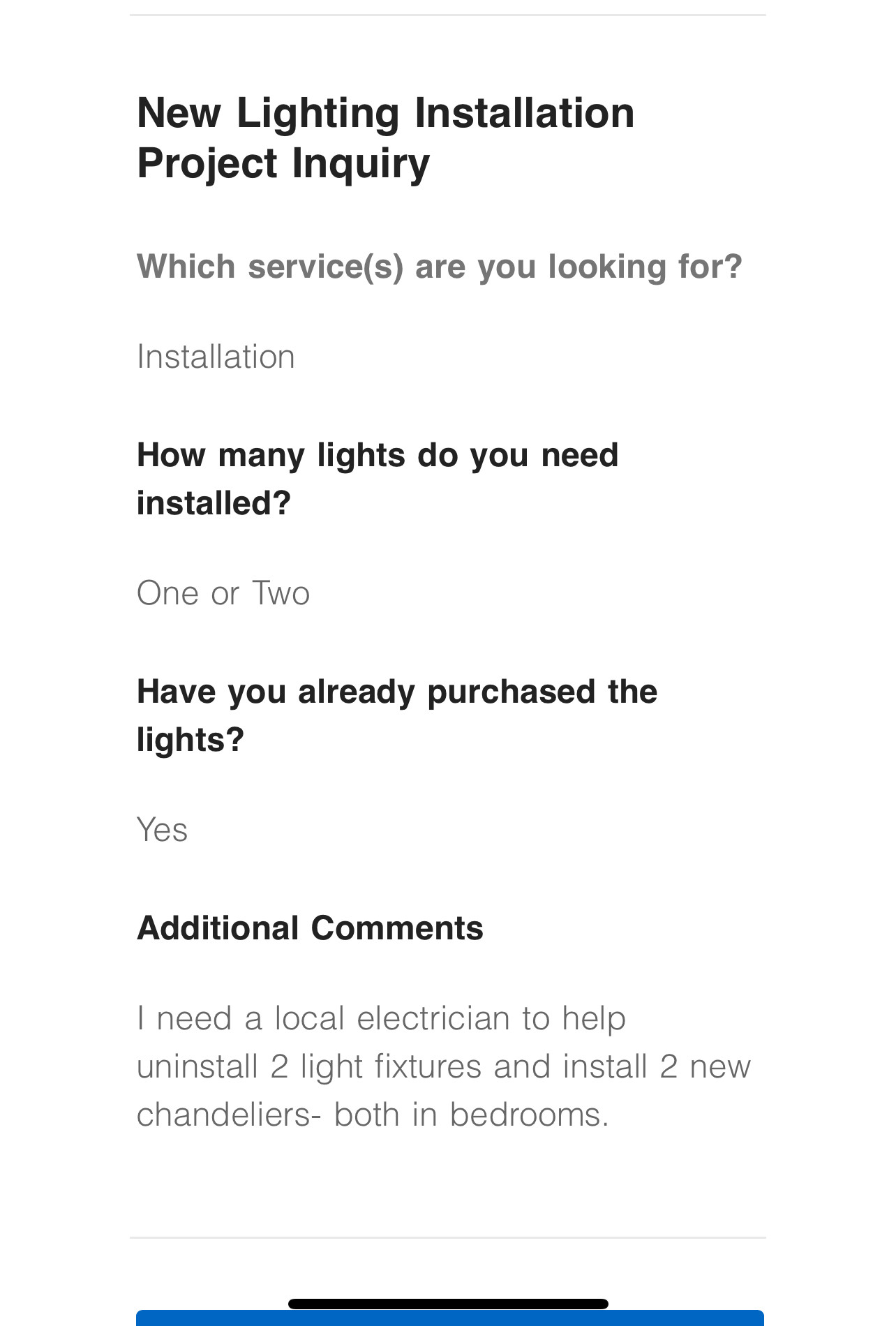Tap the blue button at the bottom
Image resolution: width=896 pixels, height=1326 pixels.
tap(449, 1318)
